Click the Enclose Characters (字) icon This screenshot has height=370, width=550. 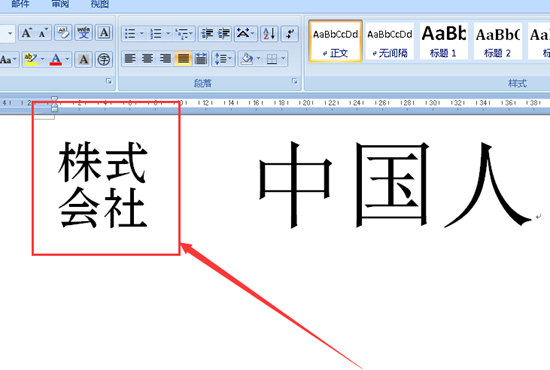coord(104,59)
